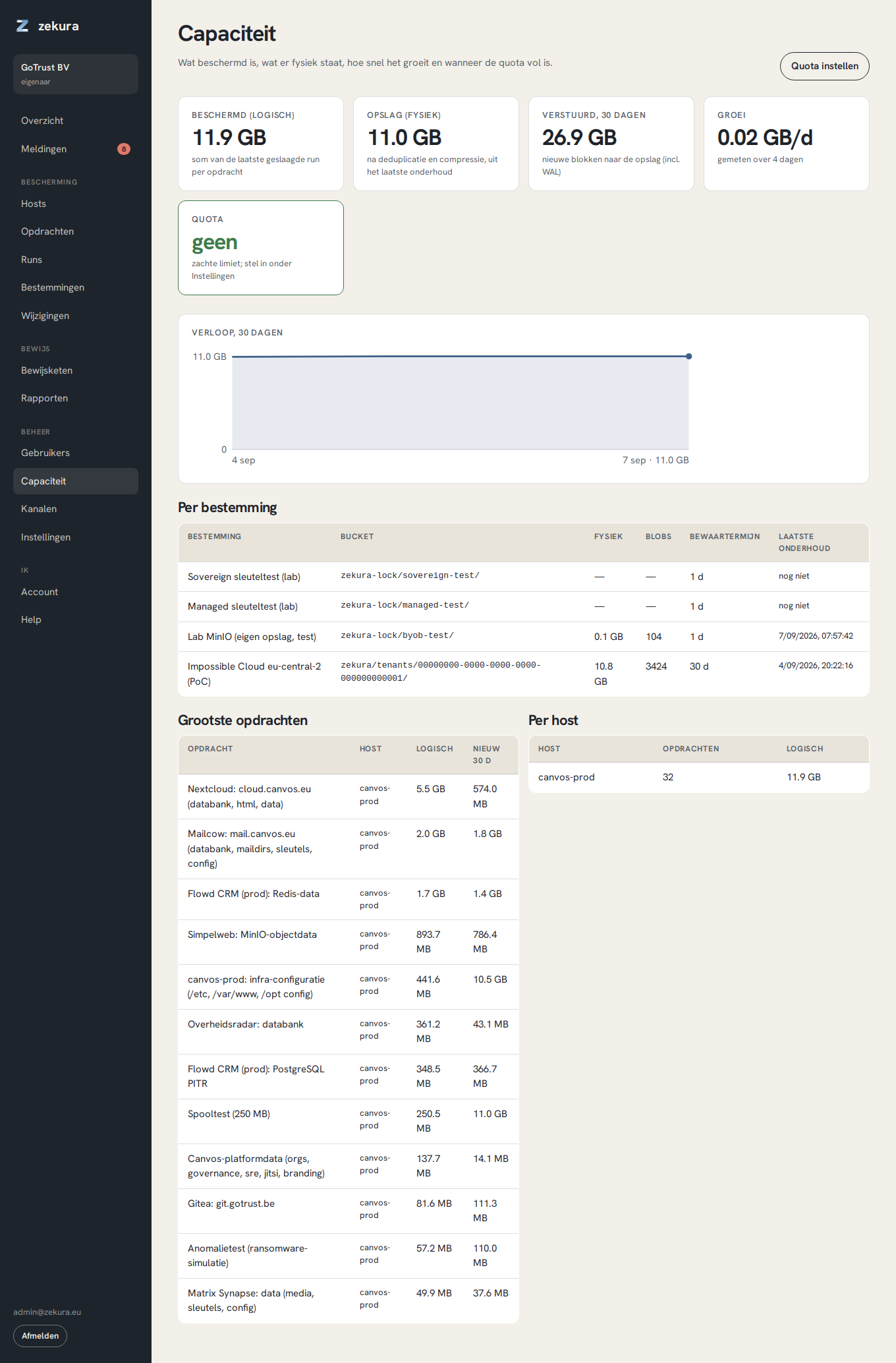Click the Quota instellen button
This screenshot has height=1363, width=896.
pyautogui.click(x=824, y=66)
